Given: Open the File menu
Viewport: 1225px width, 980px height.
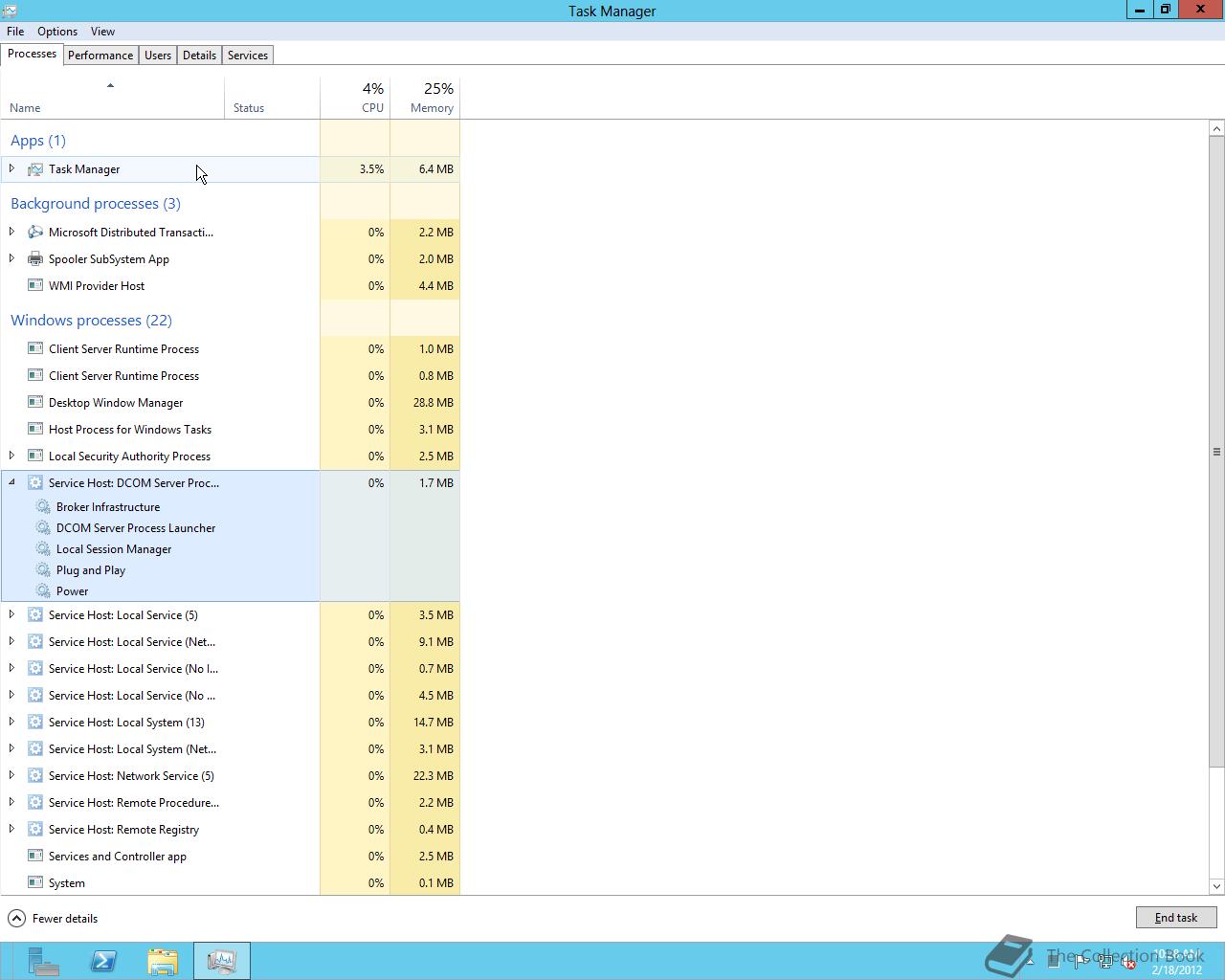Looking at the screenshot, I should [x=15, y=32].
